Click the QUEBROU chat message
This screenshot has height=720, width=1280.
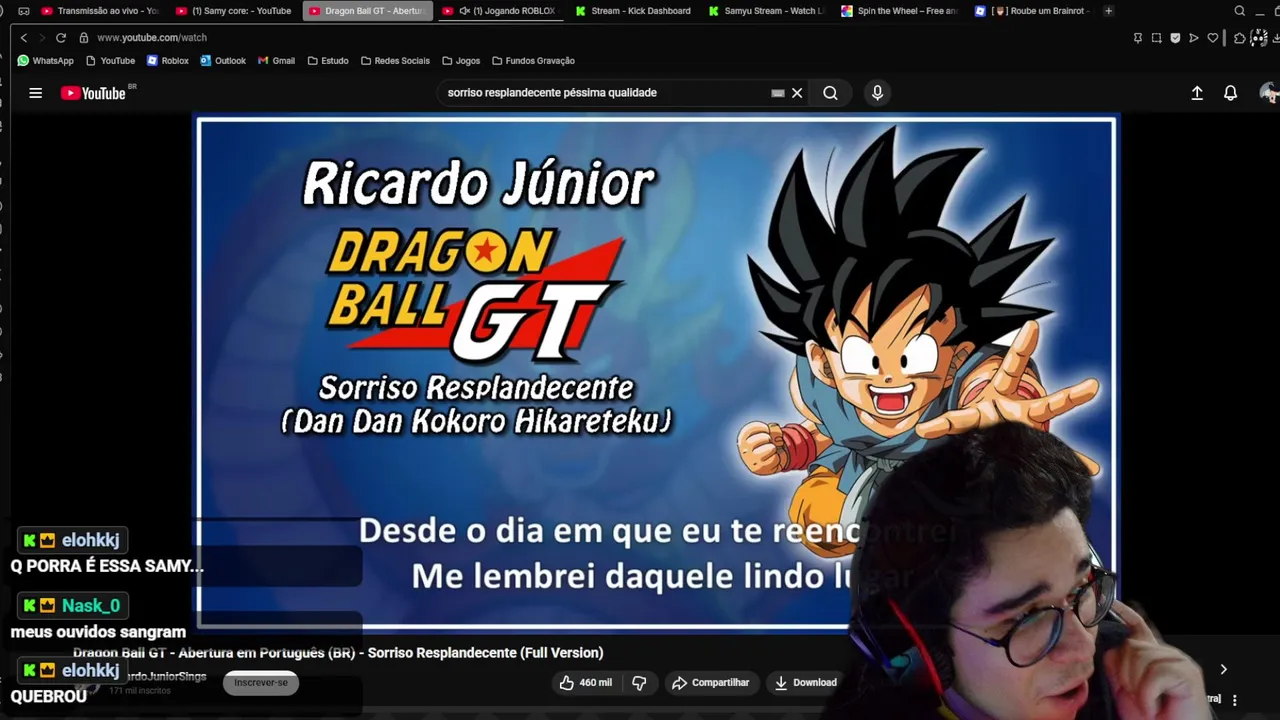point(48,697)
